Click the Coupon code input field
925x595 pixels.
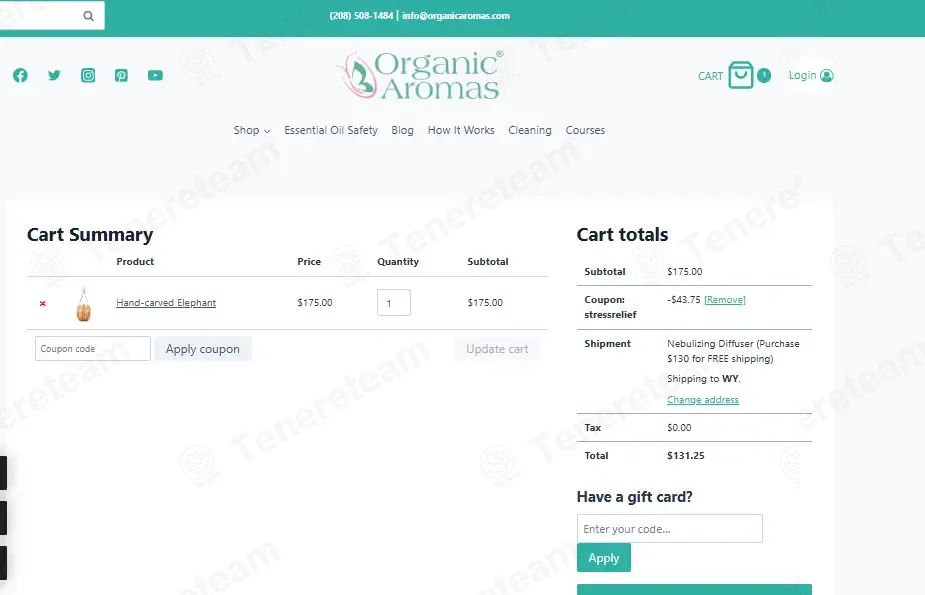[93, 349]
